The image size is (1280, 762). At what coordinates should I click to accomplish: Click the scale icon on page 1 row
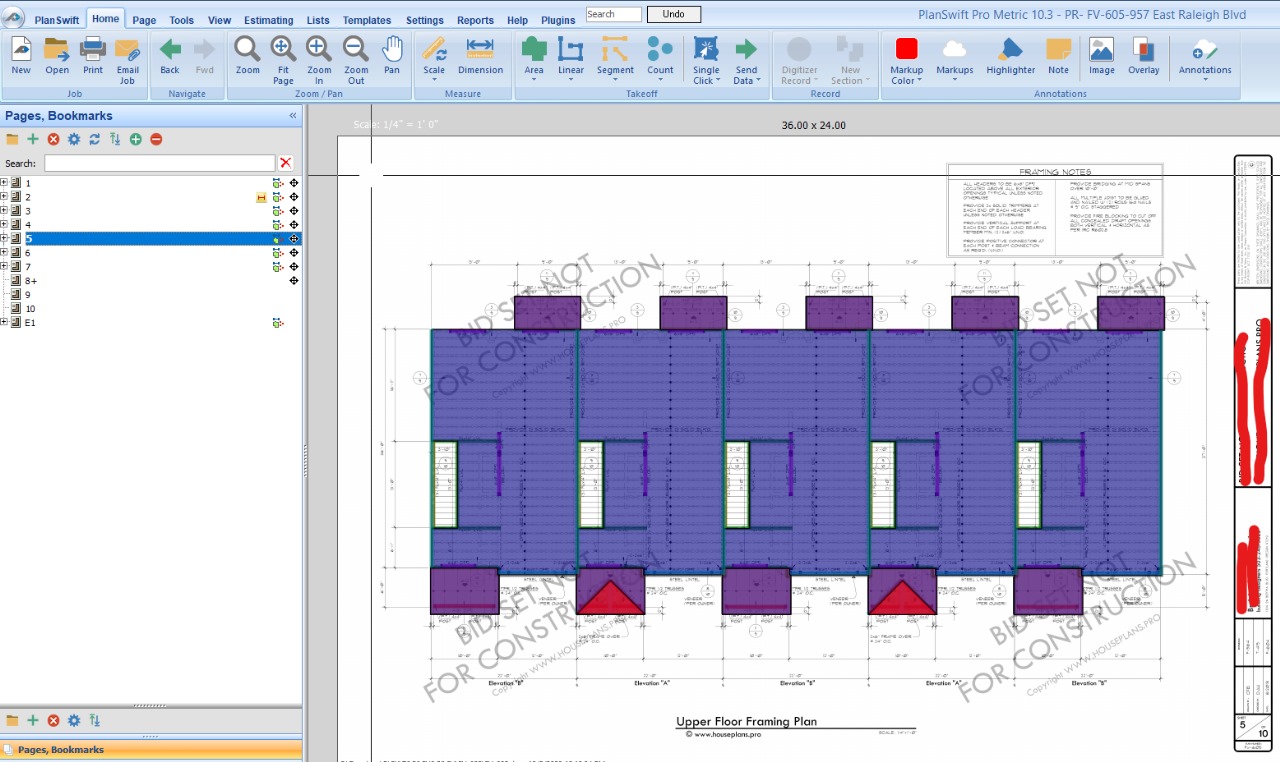click(x=278, y=183)
